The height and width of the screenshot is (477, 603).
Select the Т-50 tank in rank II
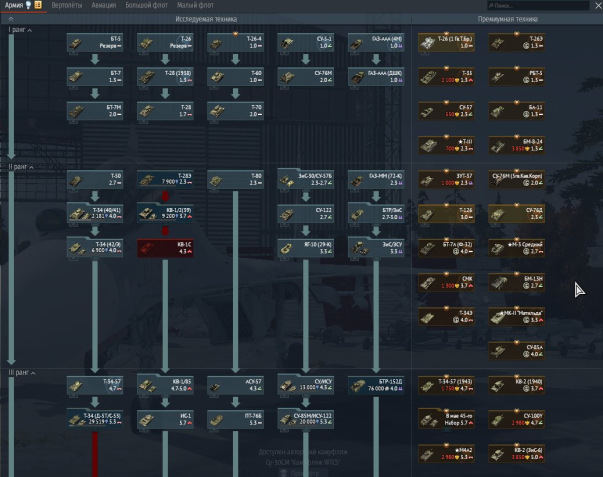pyautogui.click(x=94, y=179)
